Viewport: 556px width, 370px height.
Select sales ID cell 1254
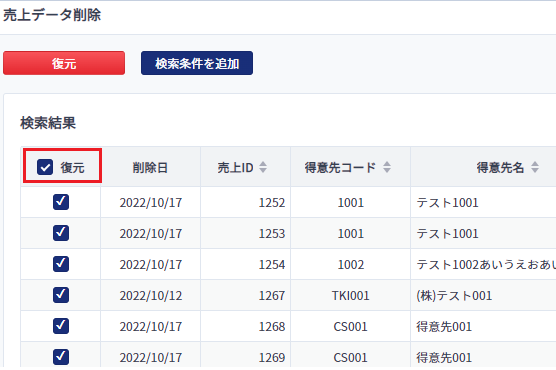272,265
